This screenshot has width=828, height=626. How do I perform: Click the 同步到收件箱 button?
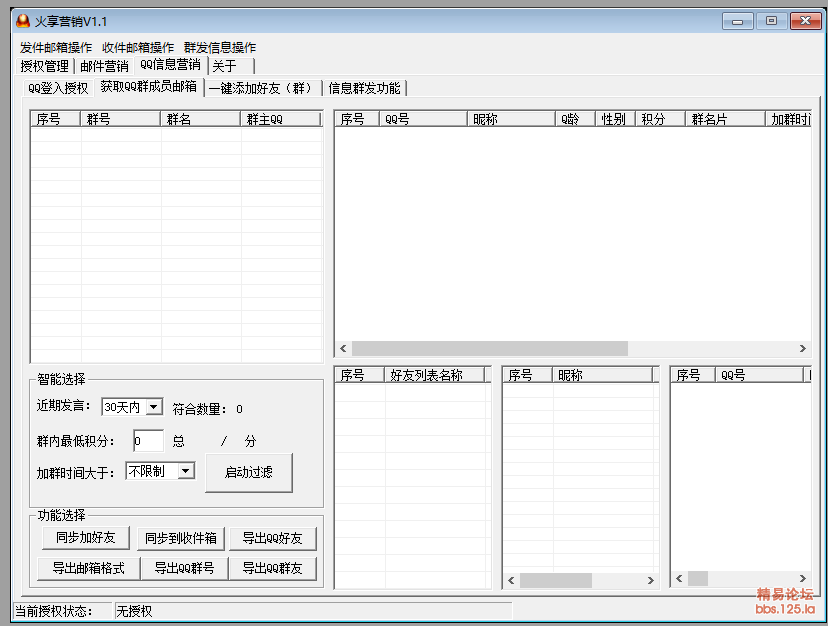pos(181,538)
